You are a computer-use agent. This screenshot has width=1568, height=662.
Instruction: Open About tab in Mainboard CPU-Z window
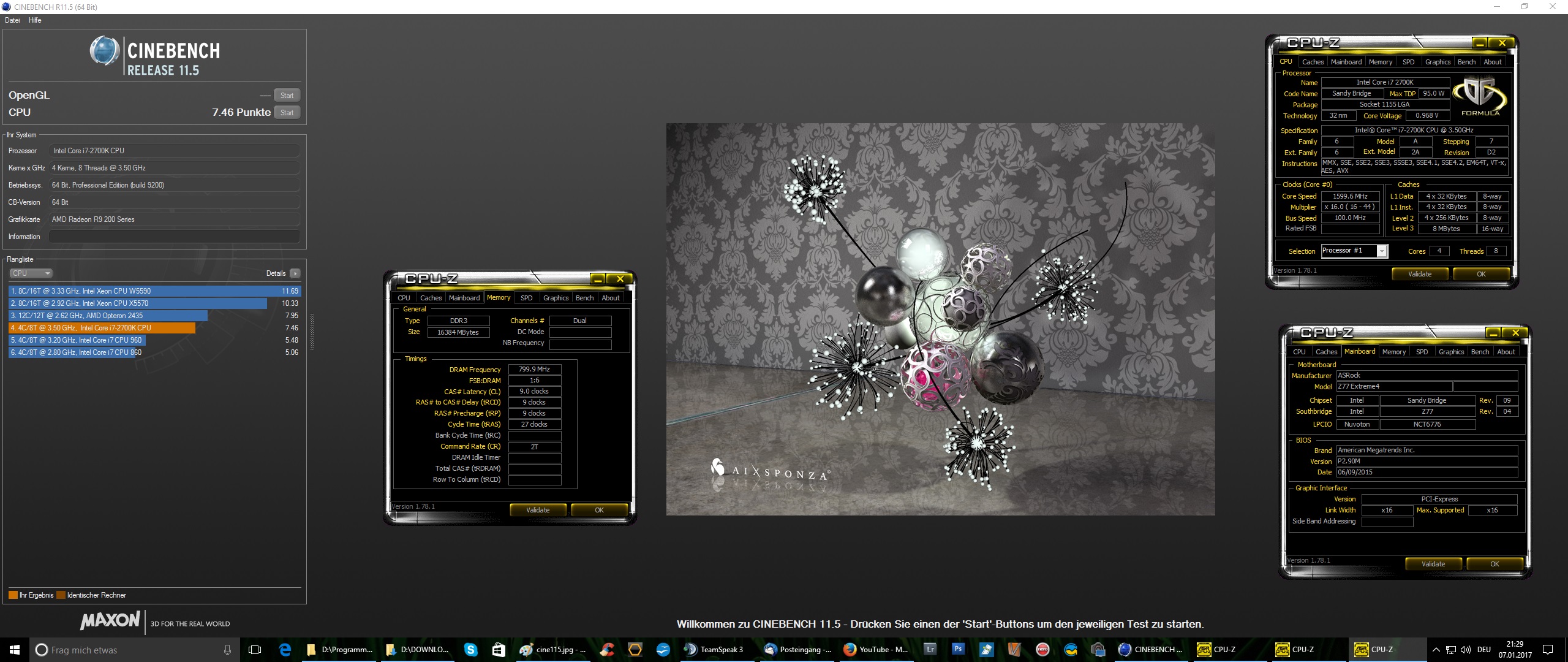[1506, 352]
